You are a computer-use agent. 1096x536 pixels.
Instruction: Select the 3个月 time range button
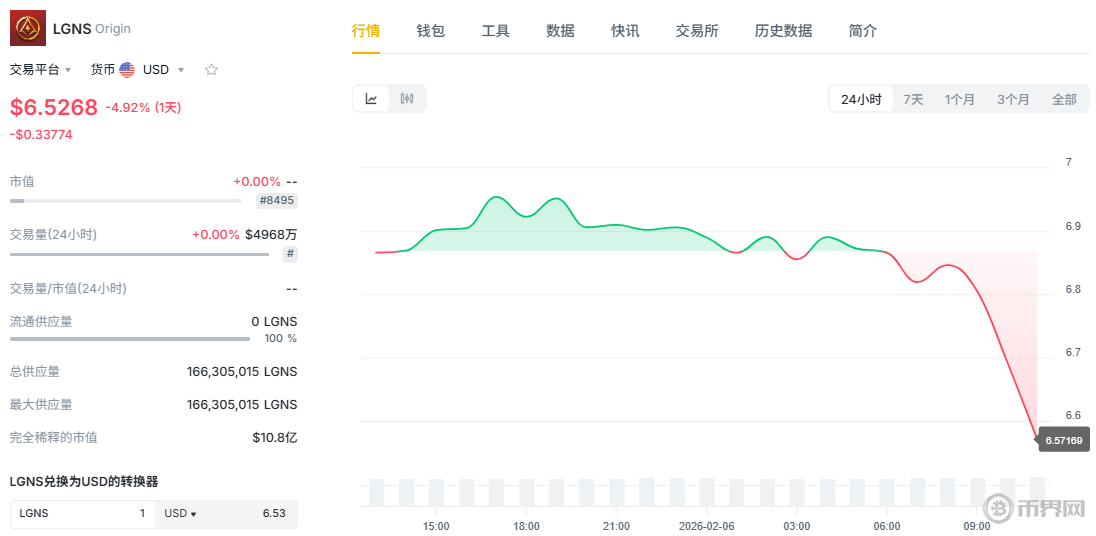pyautogui.click(x=1013, y=99)
